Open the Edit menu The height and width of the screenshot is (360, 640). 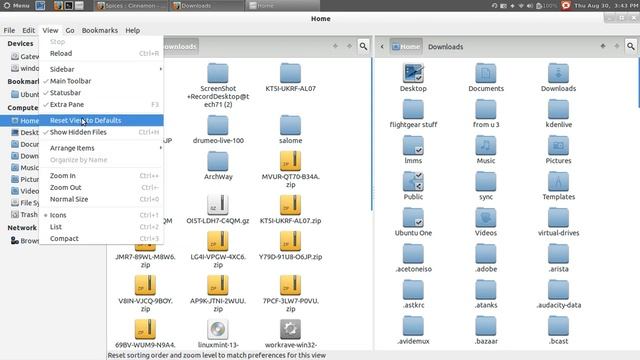pyautogui.click(x=29, y=30)
